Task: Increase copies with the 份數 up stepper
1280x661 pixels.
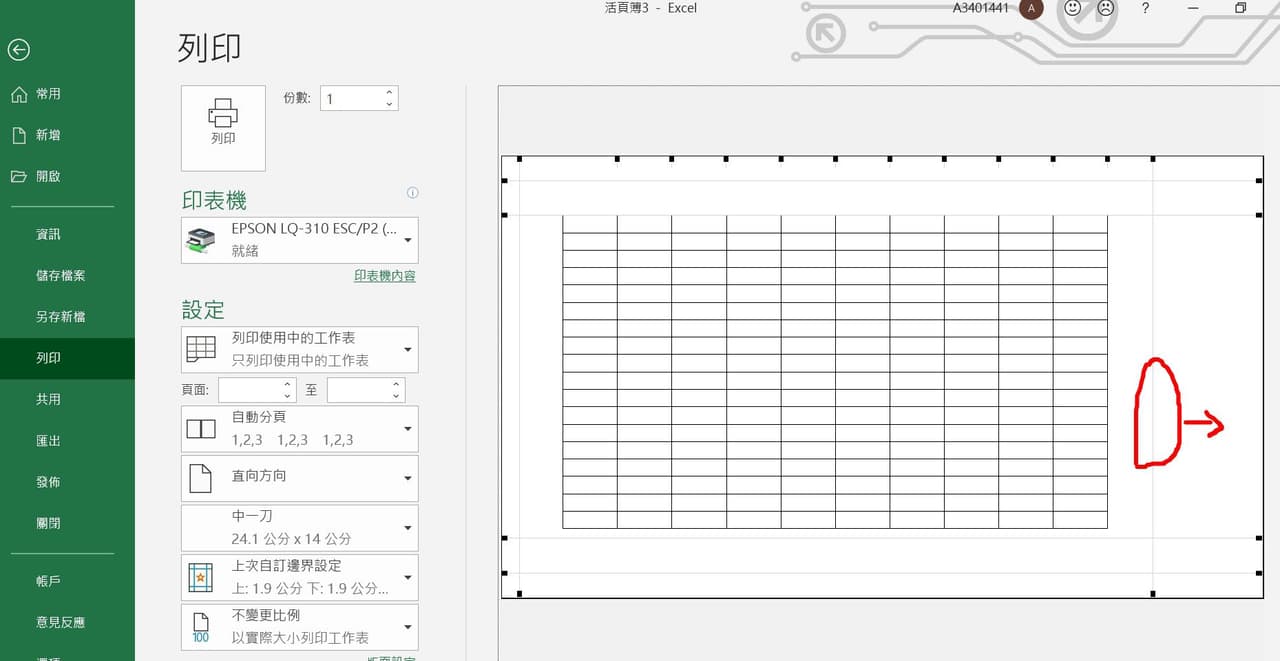Action: tap(389, 92)
